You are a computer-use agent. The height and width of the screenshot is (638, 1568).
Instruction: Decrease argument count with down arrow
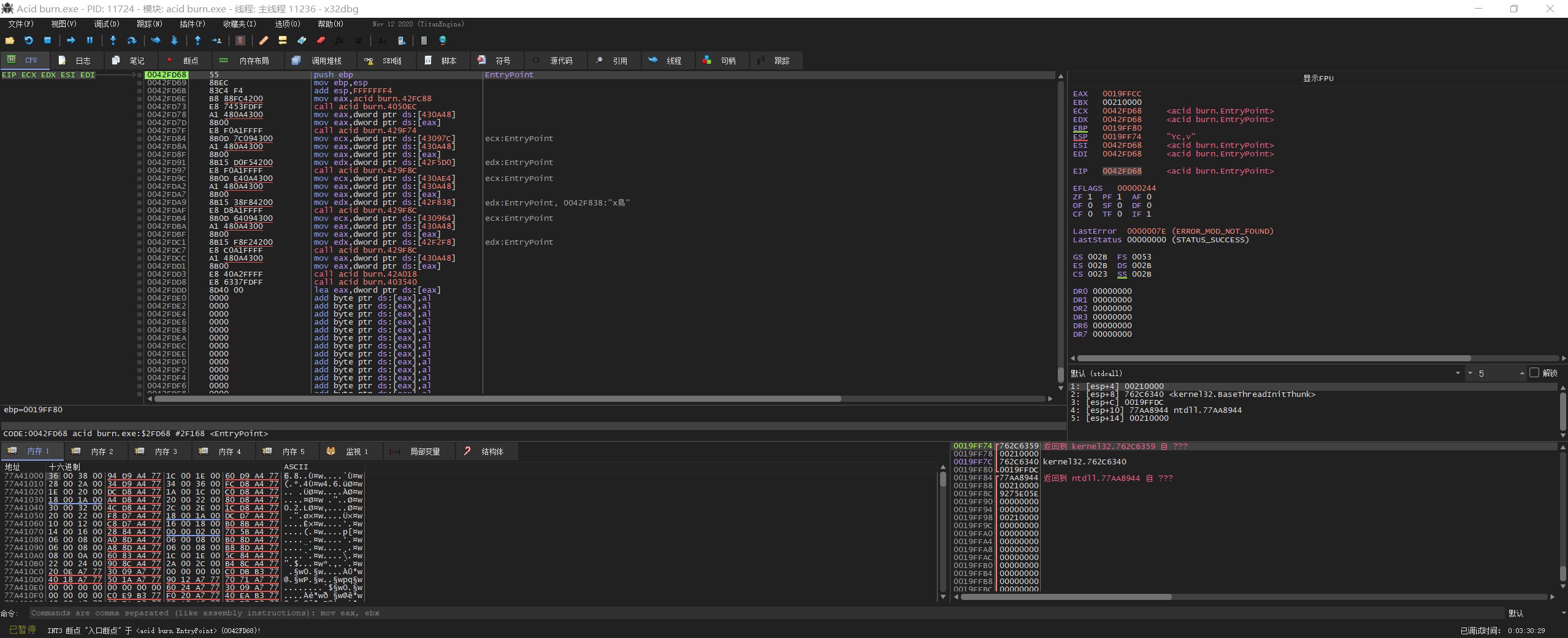(1470, 373)
